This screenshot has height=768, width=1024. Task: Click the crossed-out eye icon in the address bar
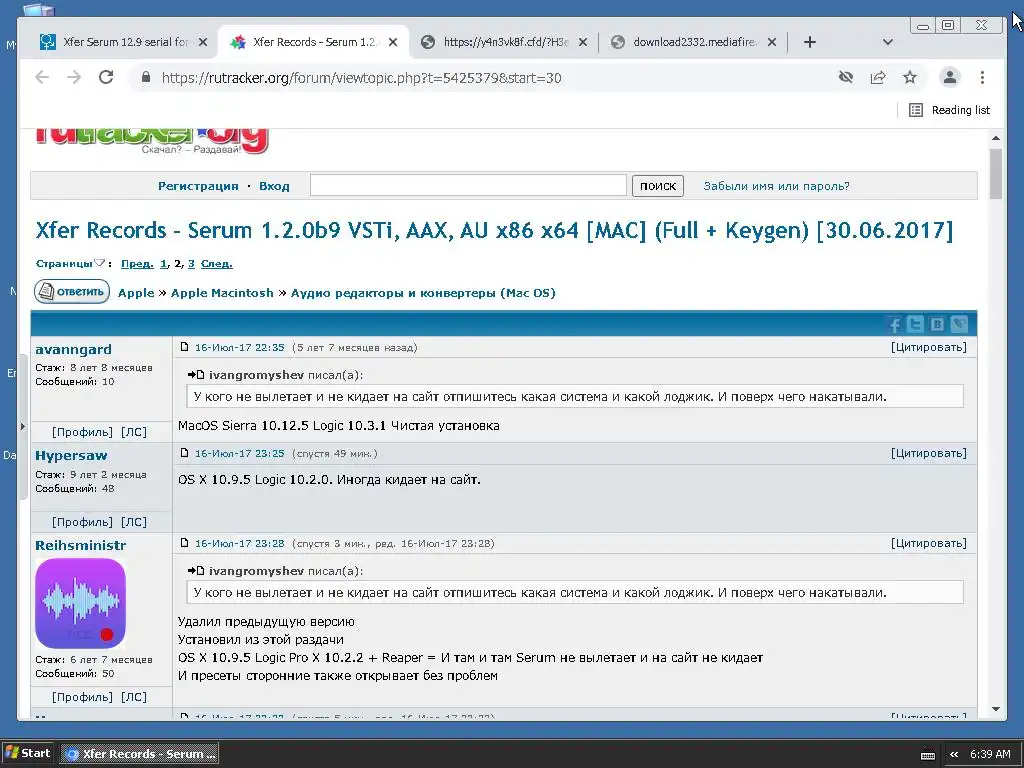pyautogui.click(x=846, y=78)
